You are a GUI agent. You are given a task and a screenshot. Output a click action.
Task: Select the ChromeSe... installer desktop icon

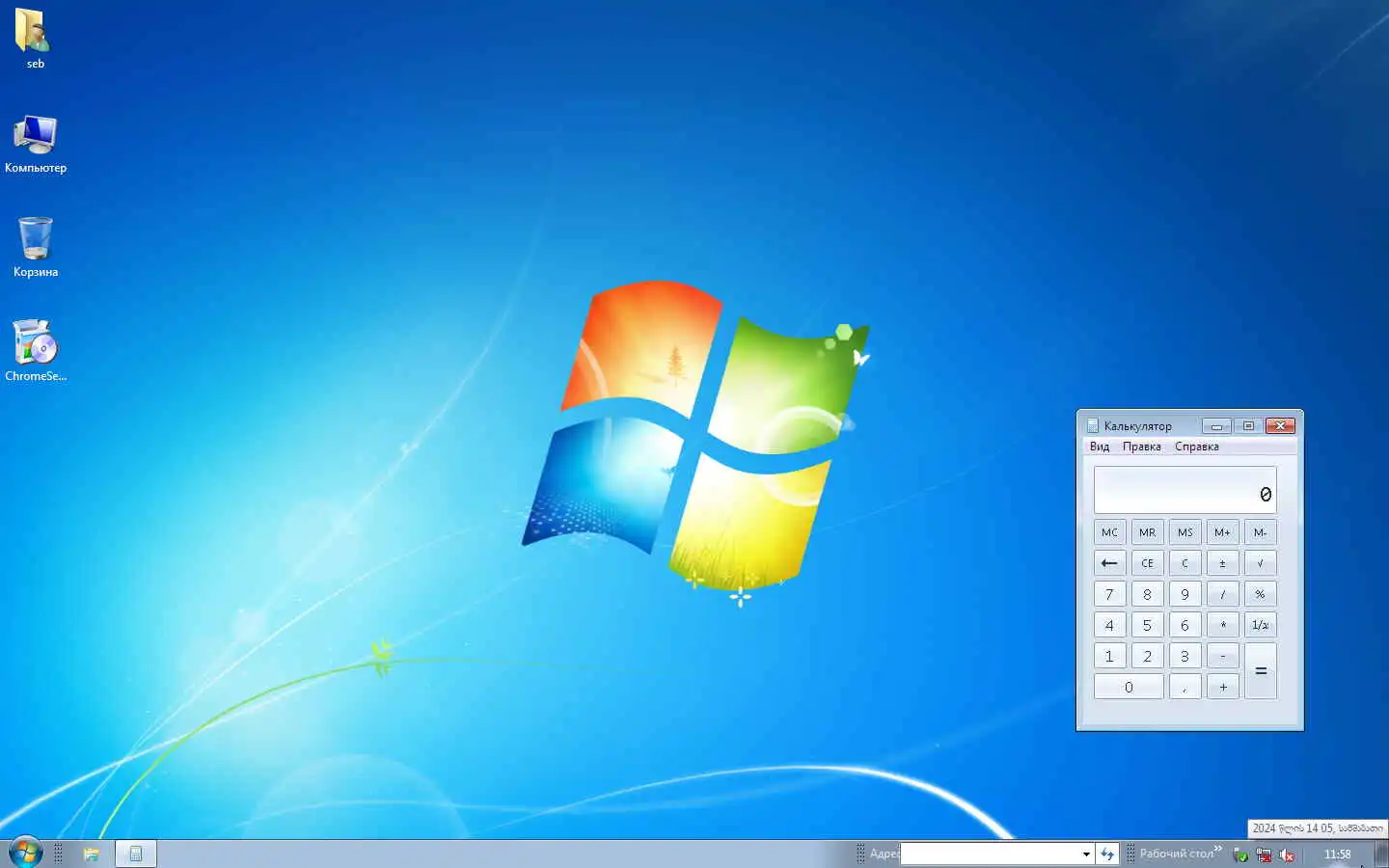36,351
